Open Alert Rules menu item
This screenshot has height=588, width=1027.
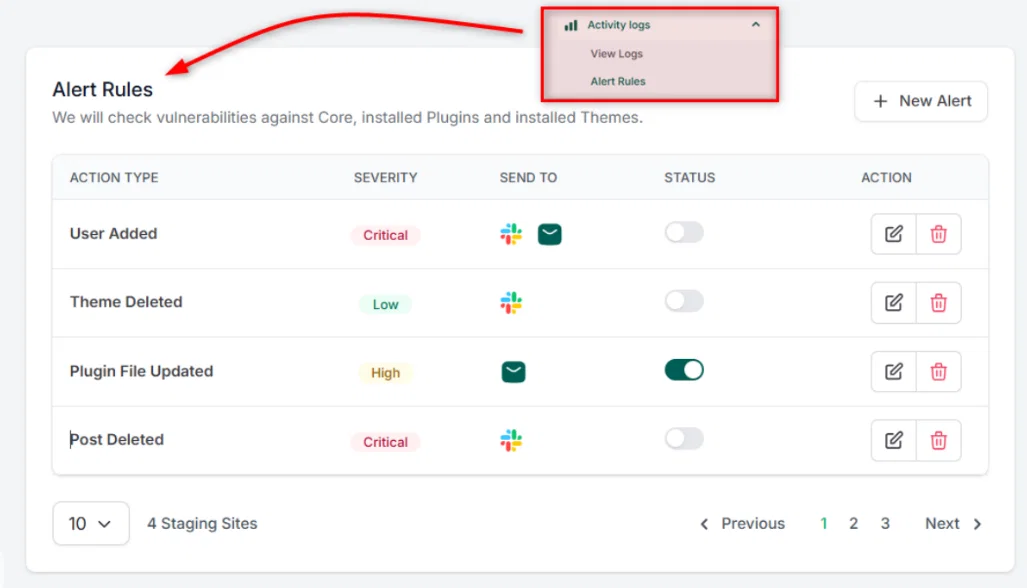[x=618, y=81]
